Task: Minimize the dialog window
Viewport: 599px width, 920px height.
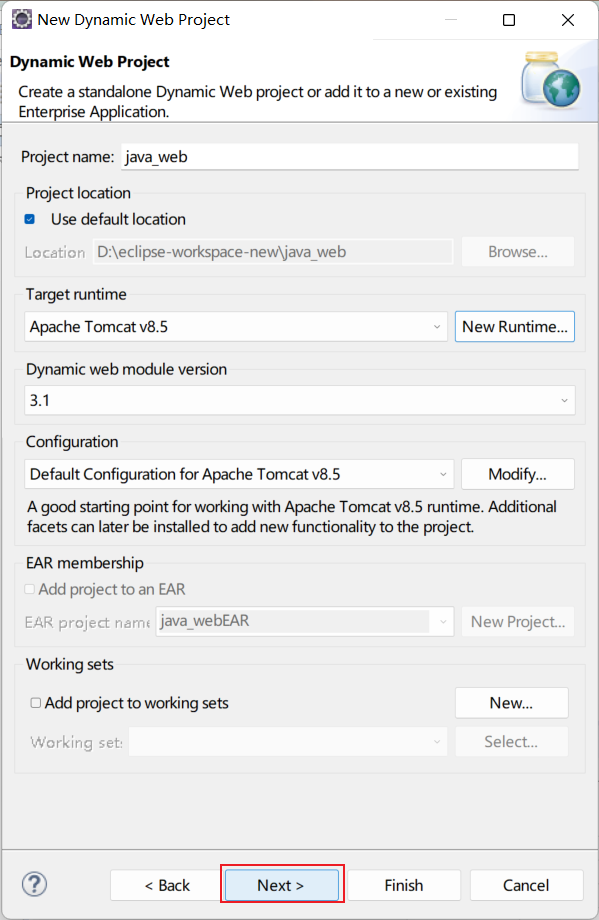Action: pos(451,20)
